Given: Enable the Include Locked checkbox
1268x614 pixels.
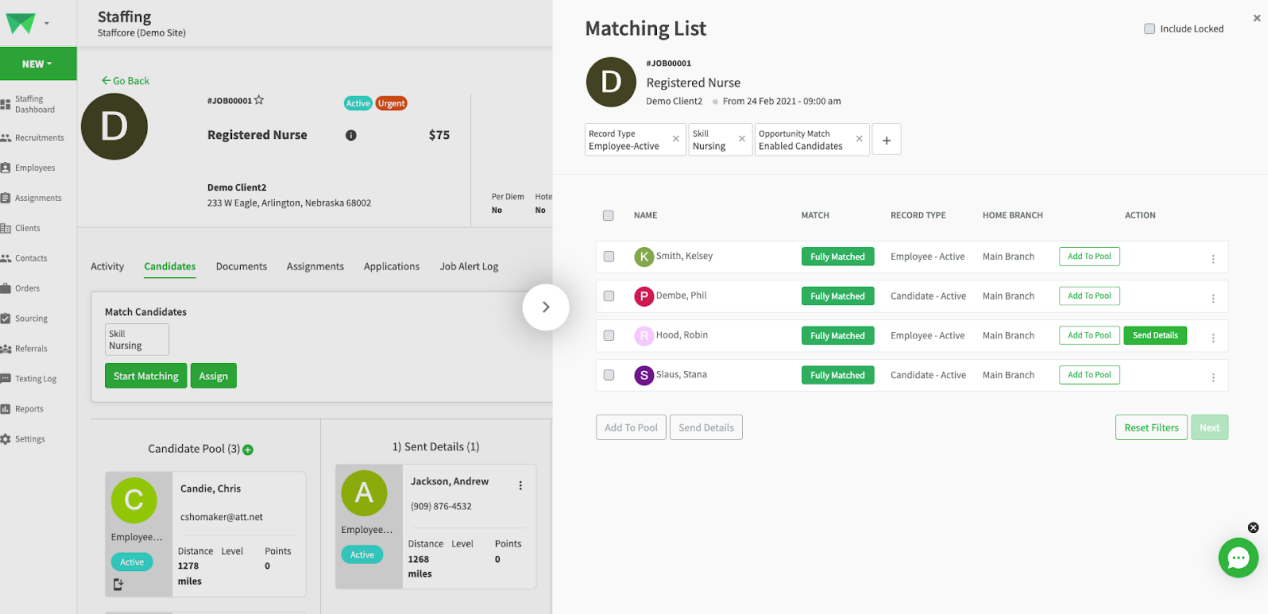Looking at the screenshot, I should coord(1149,29).
